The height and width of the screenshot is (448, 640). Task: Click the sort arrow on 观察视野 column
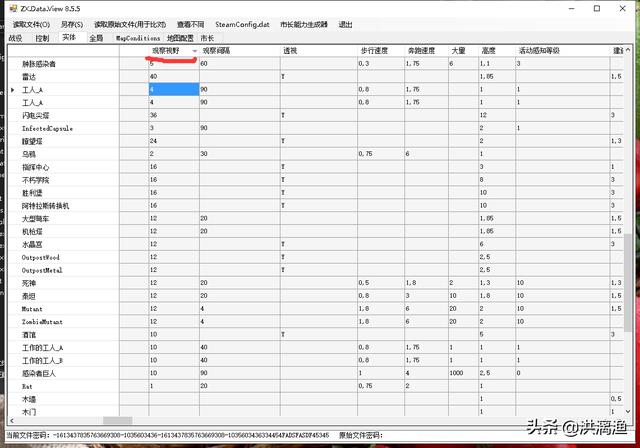194,50
